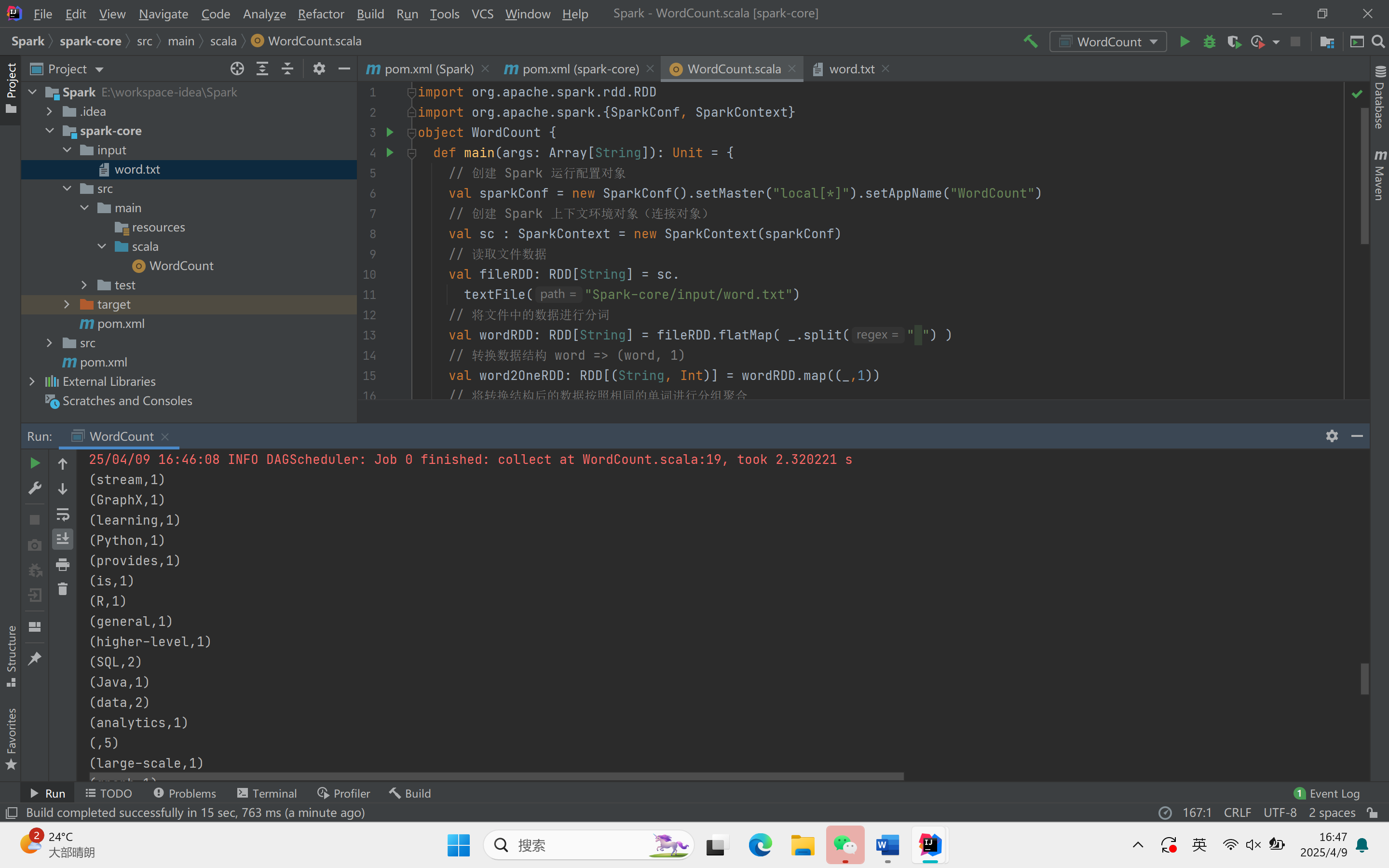This screenshot has height=868, width=1389.
Task: Toggle the Database side tool window
Action: [1379, 97]
